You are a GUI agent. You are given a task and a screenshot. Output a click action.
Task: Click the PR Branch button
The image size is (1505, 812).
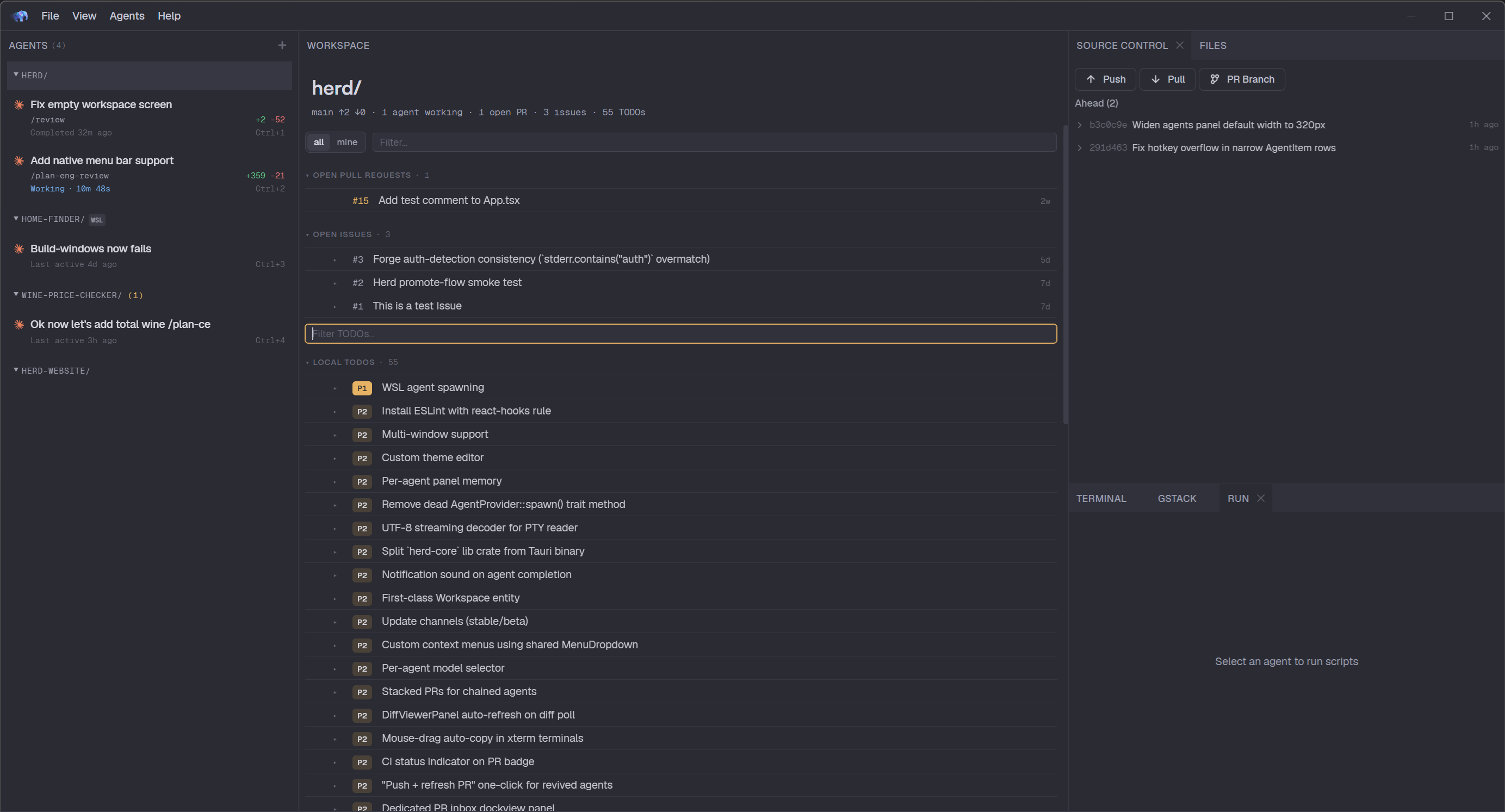coord(1242,79)
